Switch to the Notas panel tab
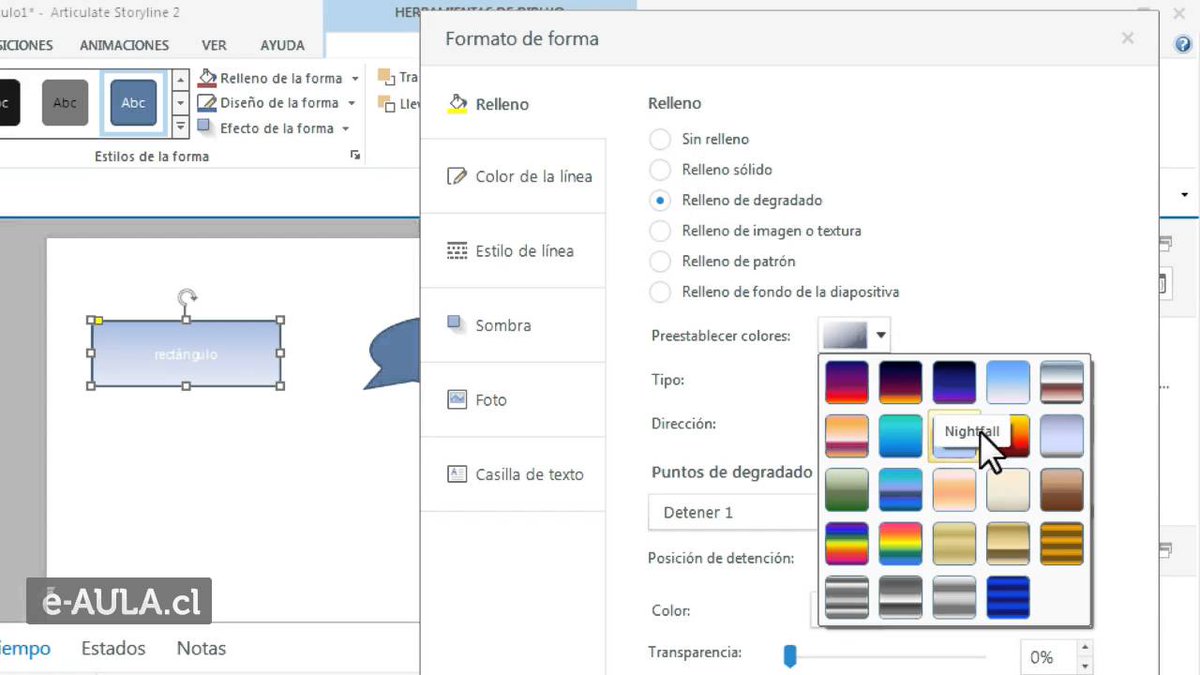1200x675 pixels. (x=201, y=648)
